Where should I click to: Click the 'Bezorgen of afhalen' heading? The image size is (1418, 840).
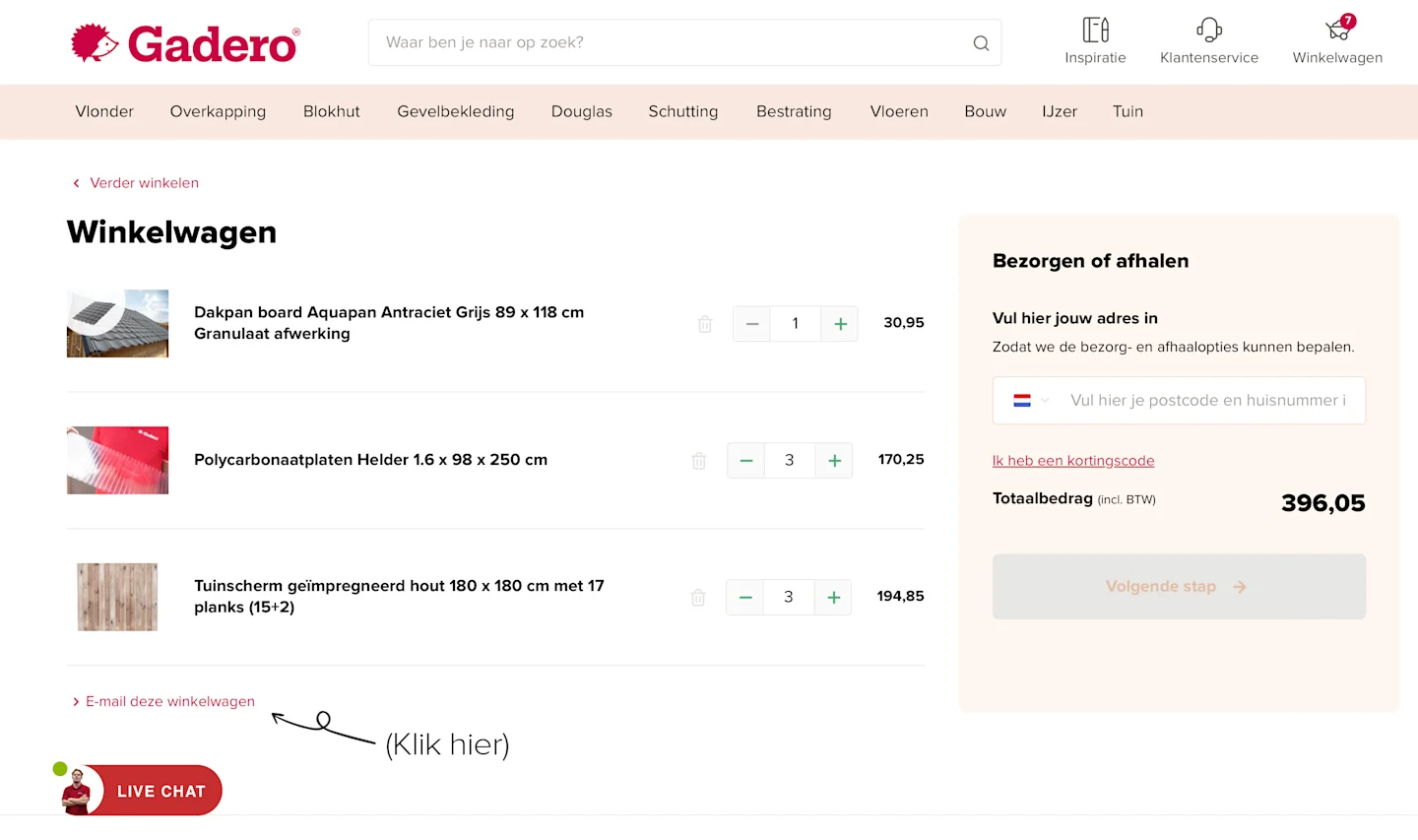point(1091,261)
